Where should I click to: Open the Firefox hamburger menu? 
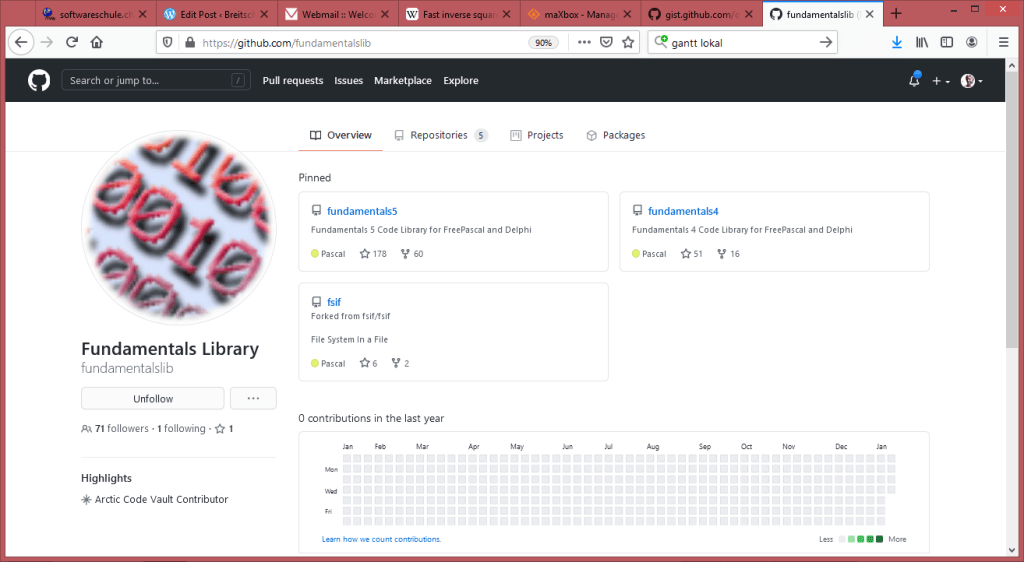(1003, 42)
